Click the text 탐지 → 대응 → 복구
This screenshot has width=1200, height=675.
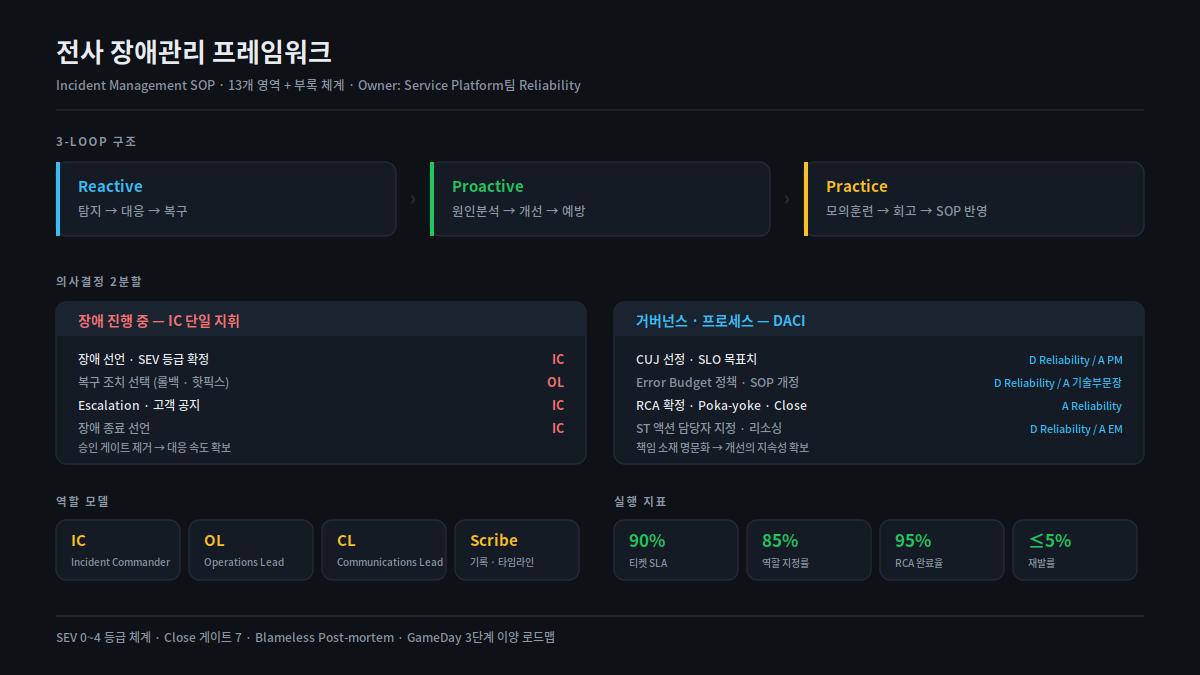coord(133,211)
